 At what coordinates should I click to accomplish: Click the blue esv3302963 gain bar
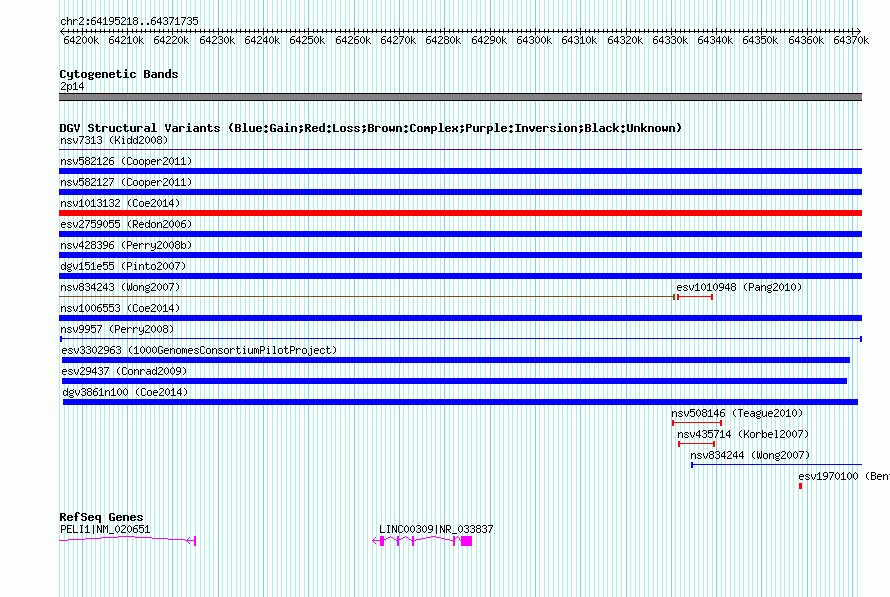[456, 360]
